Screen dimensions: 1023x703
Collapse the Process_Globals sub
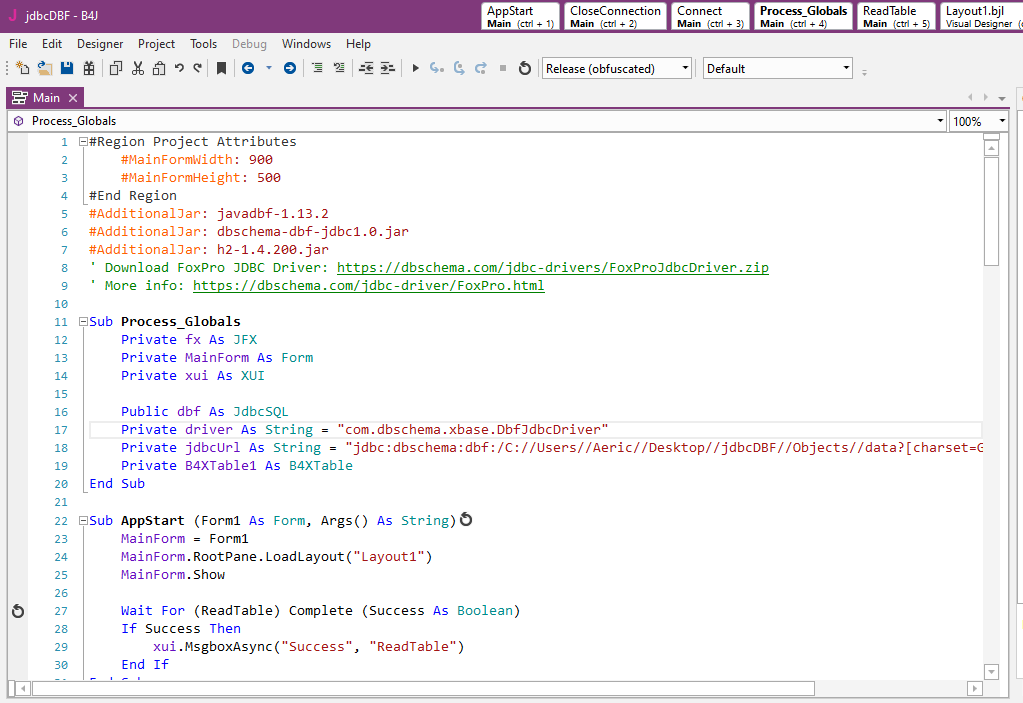83,322
